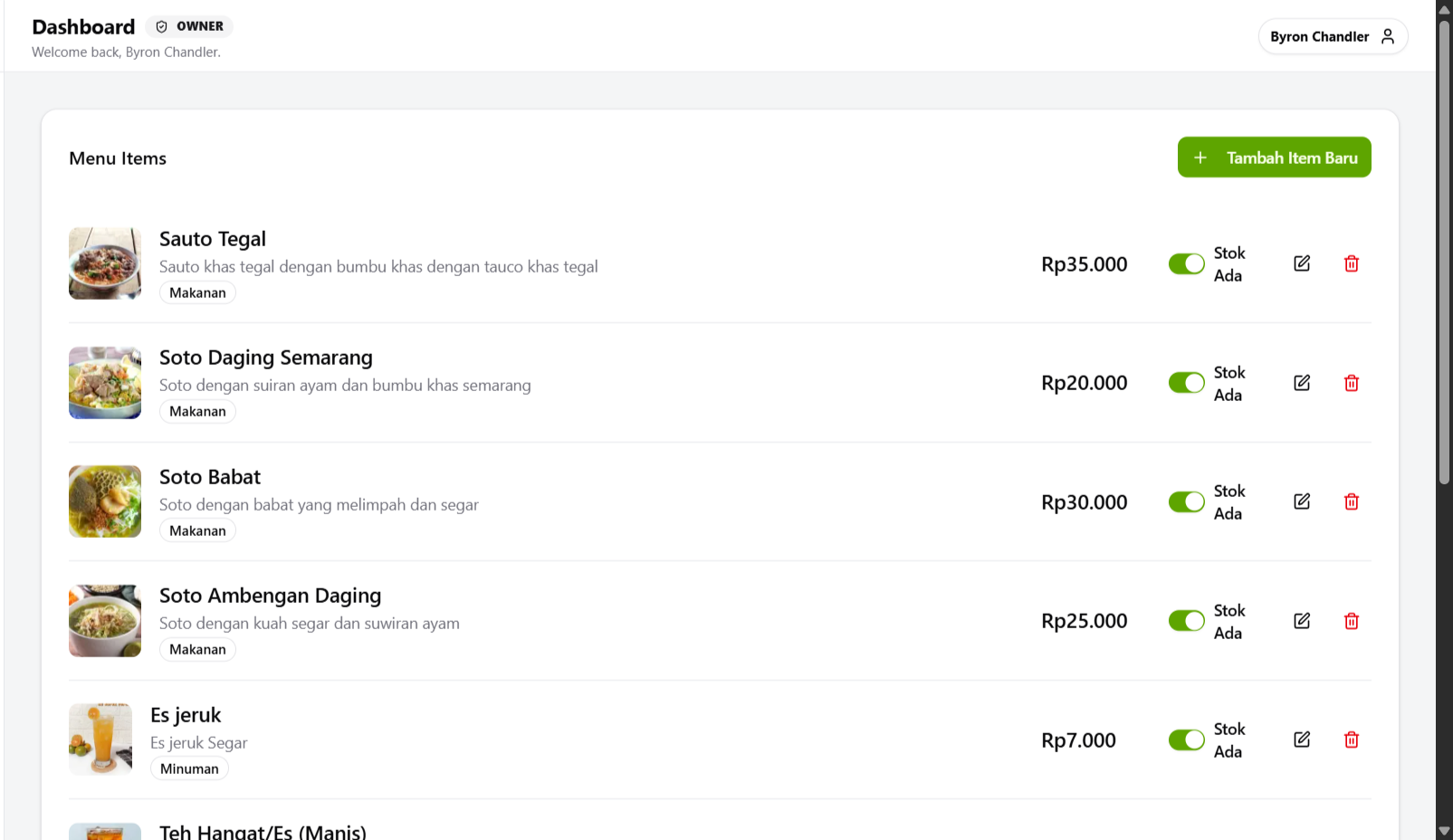The width and height of the screenshot is (1453, 840).
Task: Toggle Soto Ambengan Daging stock switch
Action: pos(1186,621)
